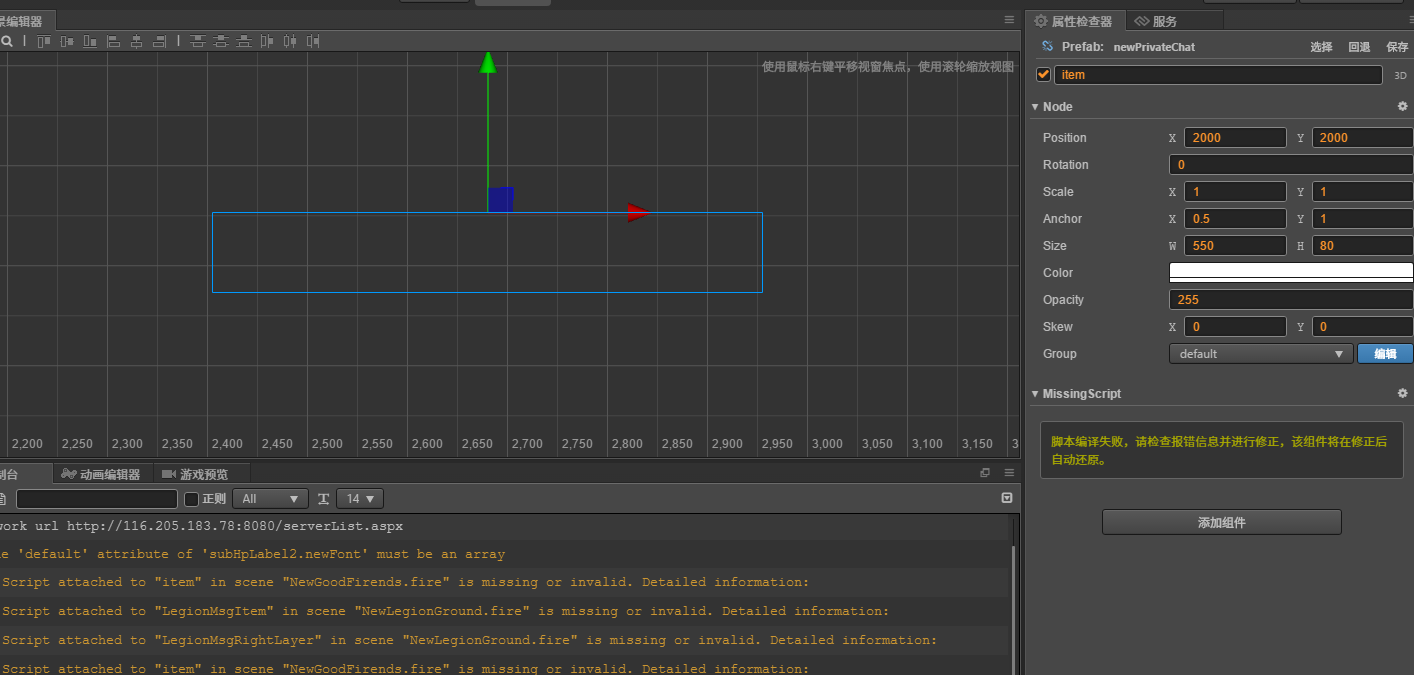Open the All log filter dropdown
This screenshot has width=1414, height=675.
[270, 499]
